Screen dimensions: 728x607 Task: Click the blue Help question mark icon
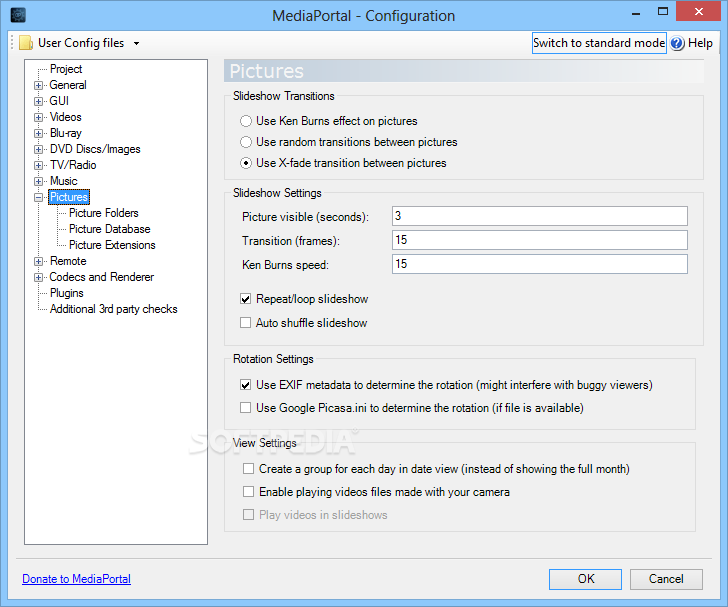coord(677,43)
